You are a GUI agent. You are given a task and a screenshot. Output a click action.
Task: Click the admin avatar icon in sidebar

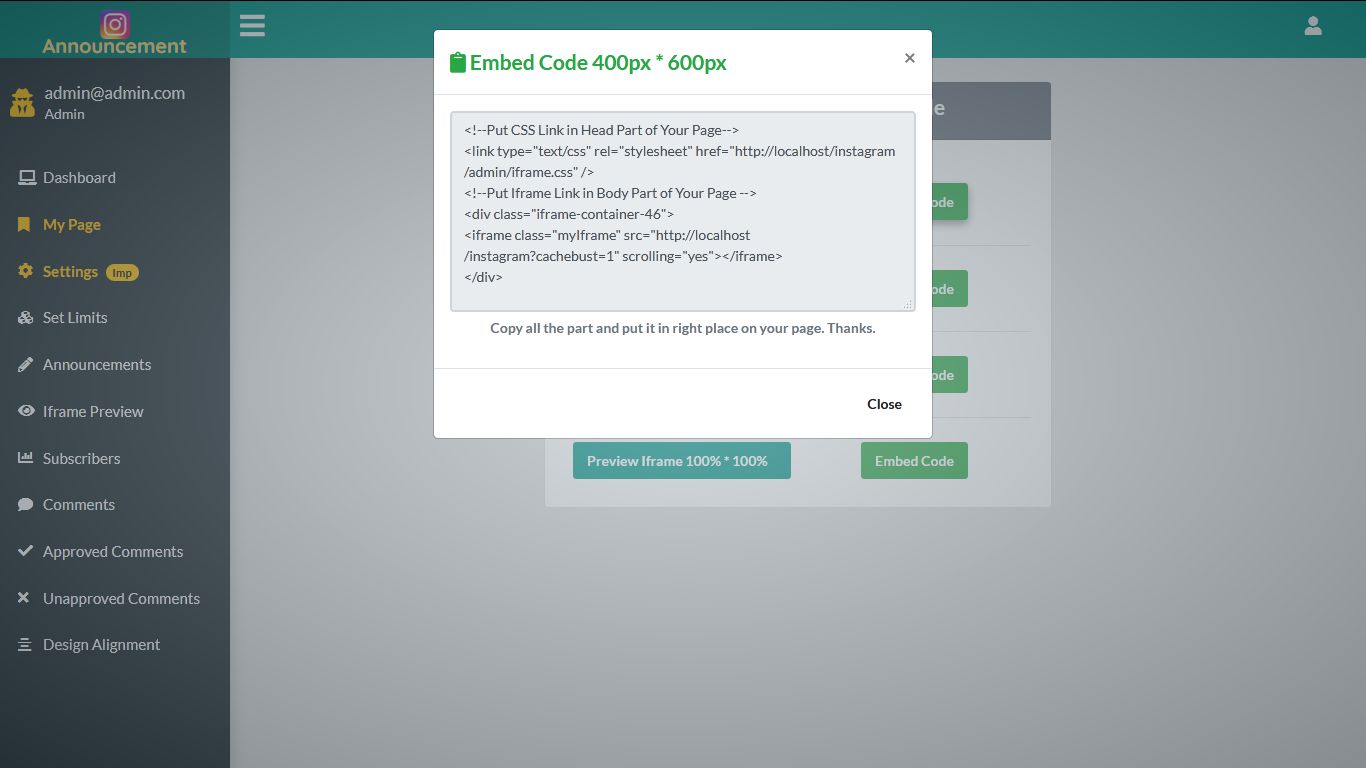coord(22,101)
